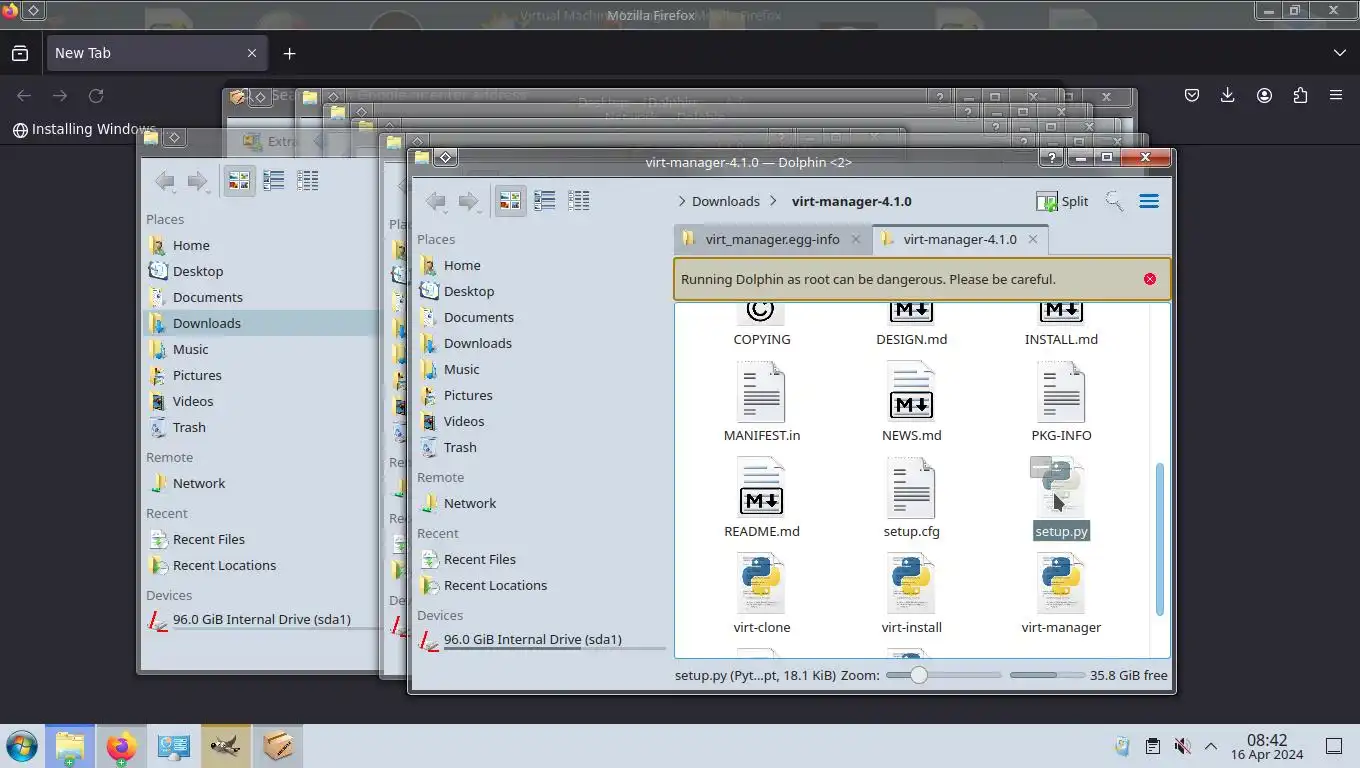Toggle muted volume tray icon
Viewport: 1360px width, 768px height.
tap(1182, 746)
